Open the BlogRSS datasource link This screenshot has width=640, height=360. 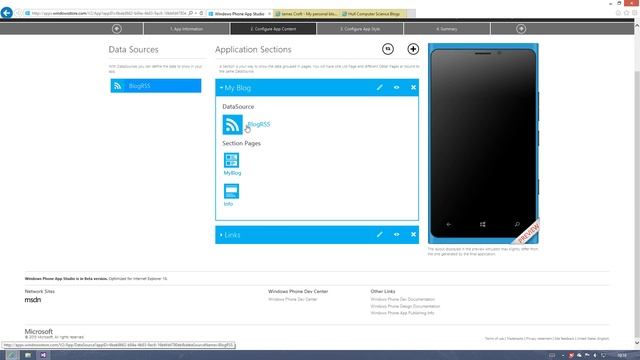pyautogui.click(x=259, y=124)
